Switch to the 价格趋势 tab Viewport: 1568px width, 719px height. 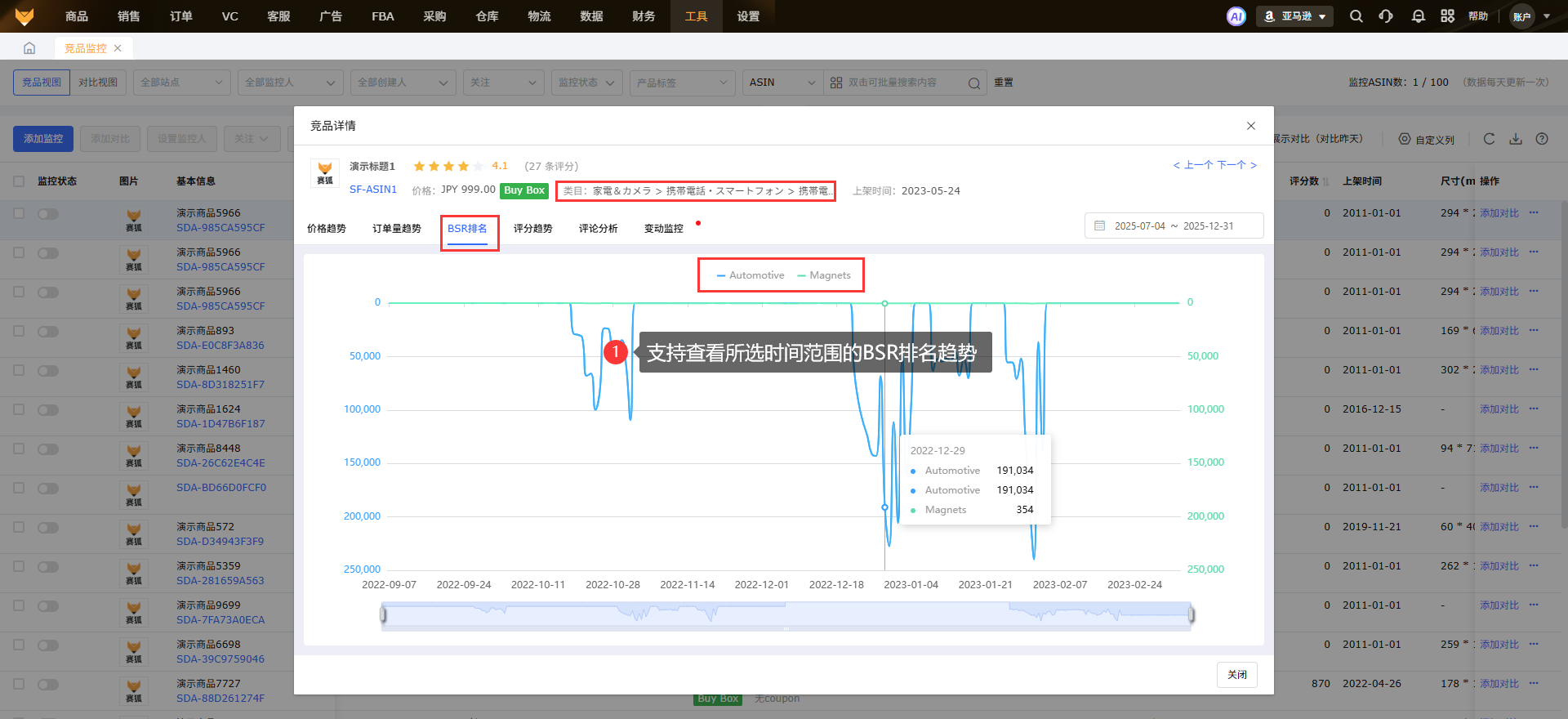[327, 229]
